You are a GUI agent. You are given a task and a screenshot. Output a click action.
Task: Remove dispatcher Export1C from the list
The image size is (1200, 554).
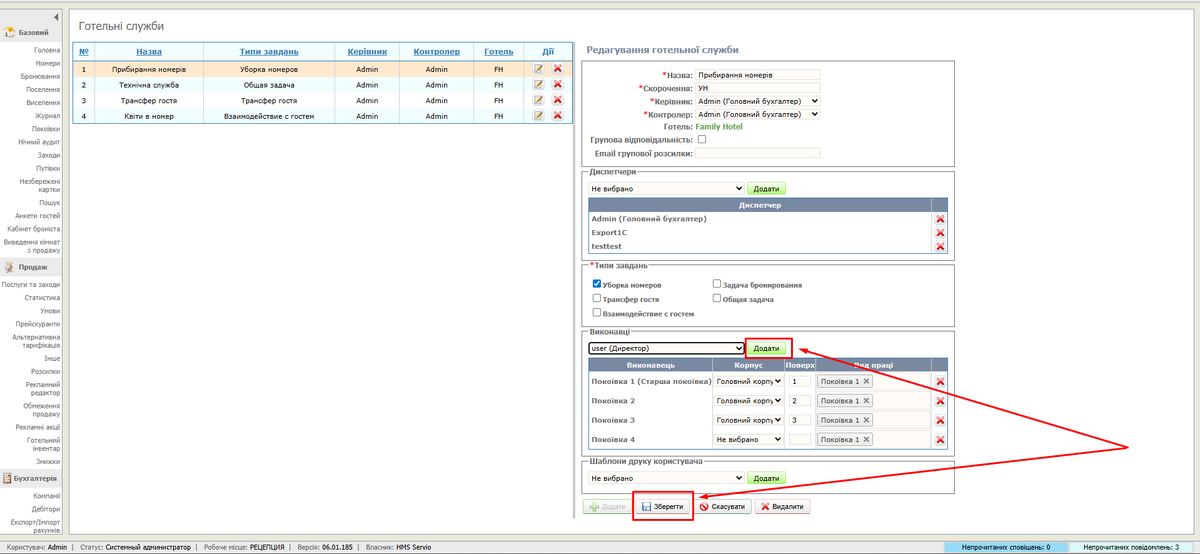(939, 233)
